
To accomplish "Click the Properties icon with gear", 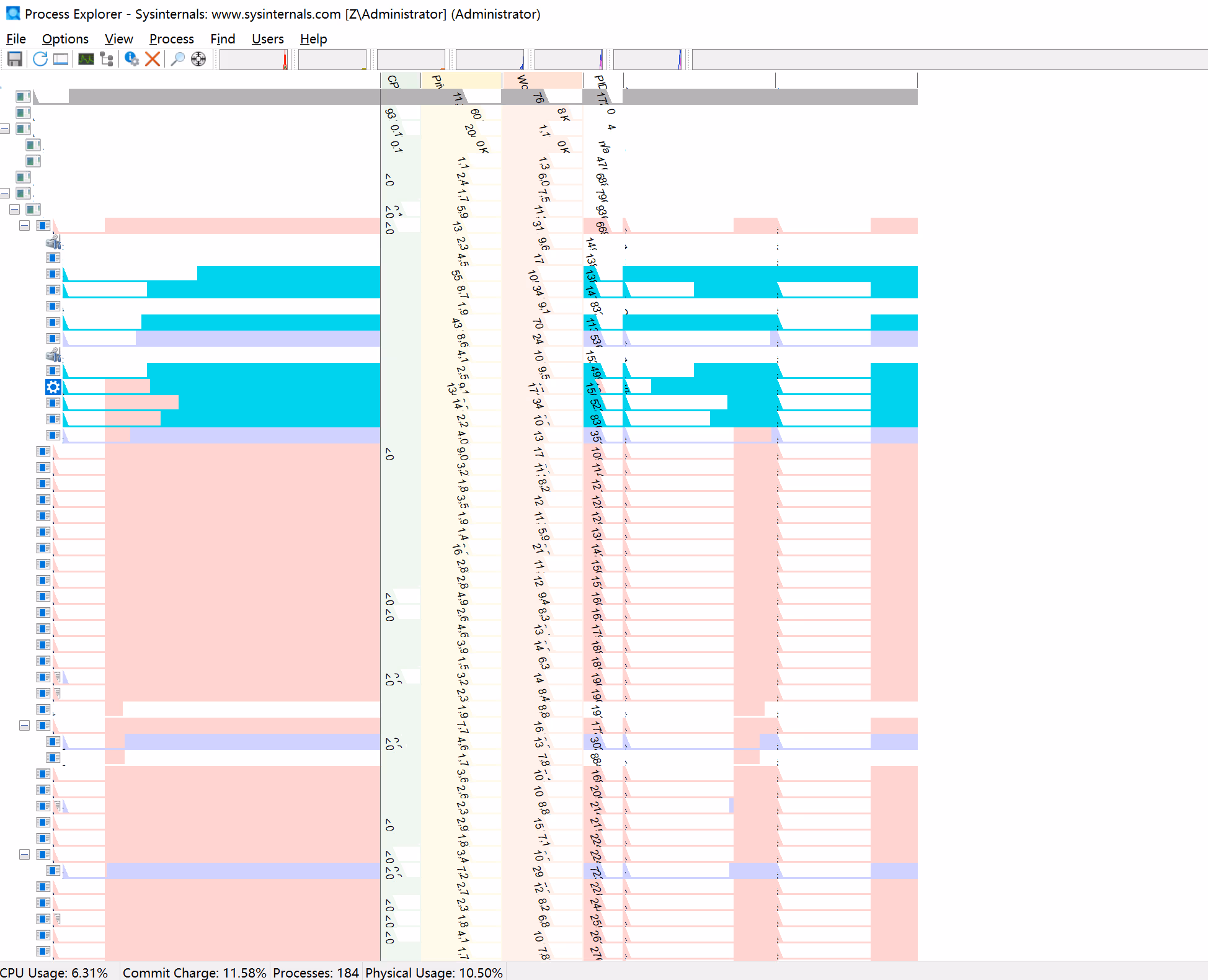I will [131, 59].
